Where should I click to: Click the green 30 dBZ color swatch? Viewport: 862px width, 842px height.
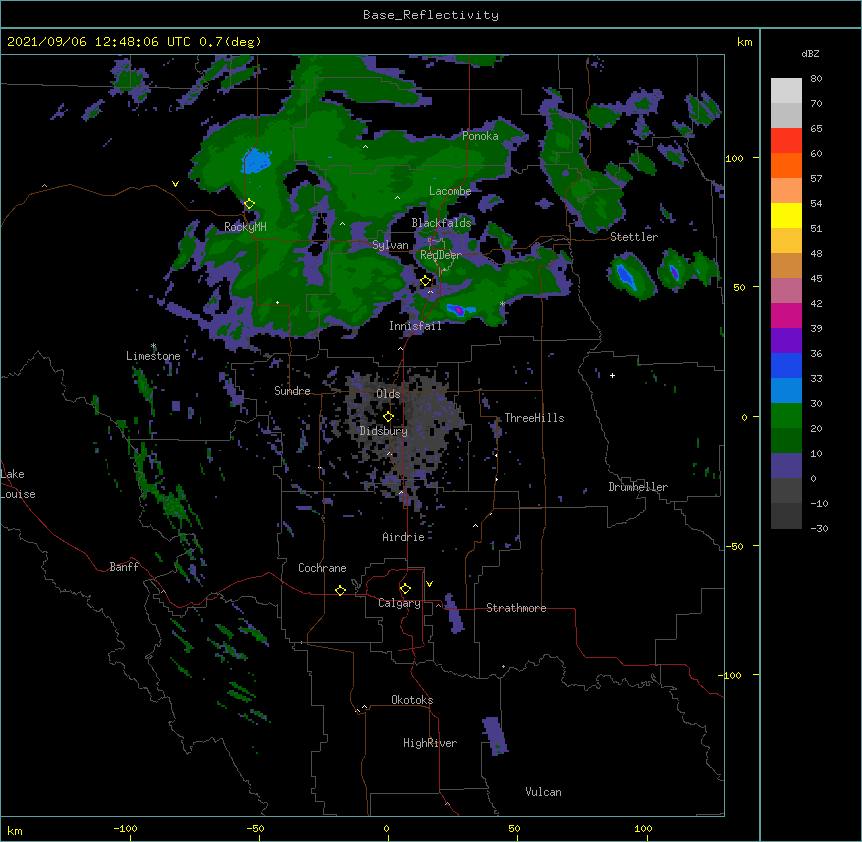(x=786, y=416)
